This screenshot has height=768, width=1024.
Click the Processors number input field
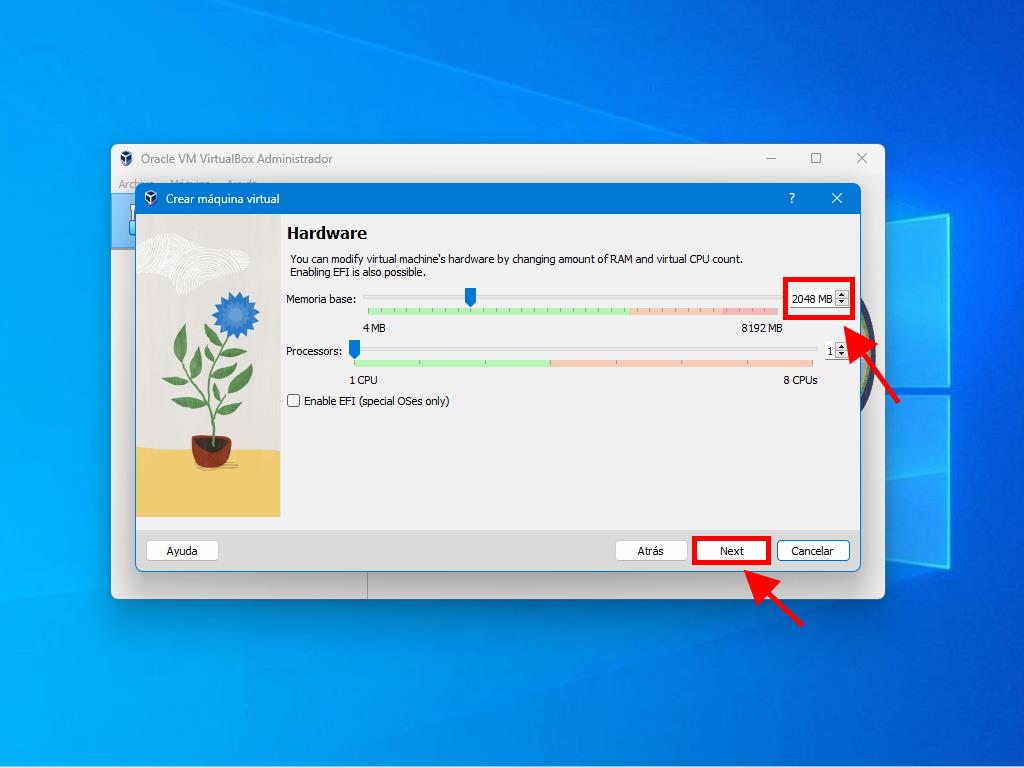pyautogui.click(x=829, y=351)
